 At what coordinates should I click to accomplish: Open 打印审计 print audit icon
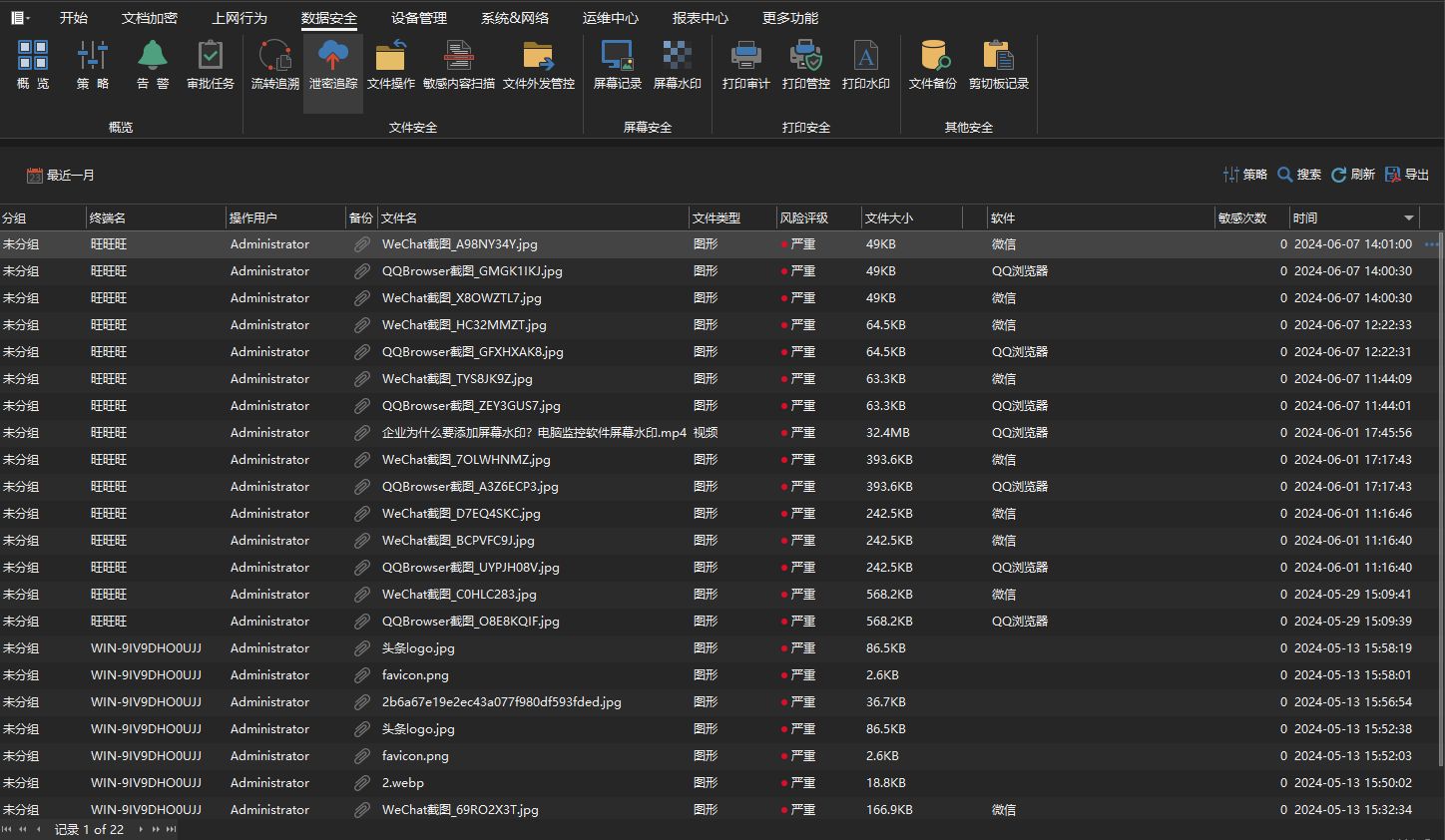[745, 65]
